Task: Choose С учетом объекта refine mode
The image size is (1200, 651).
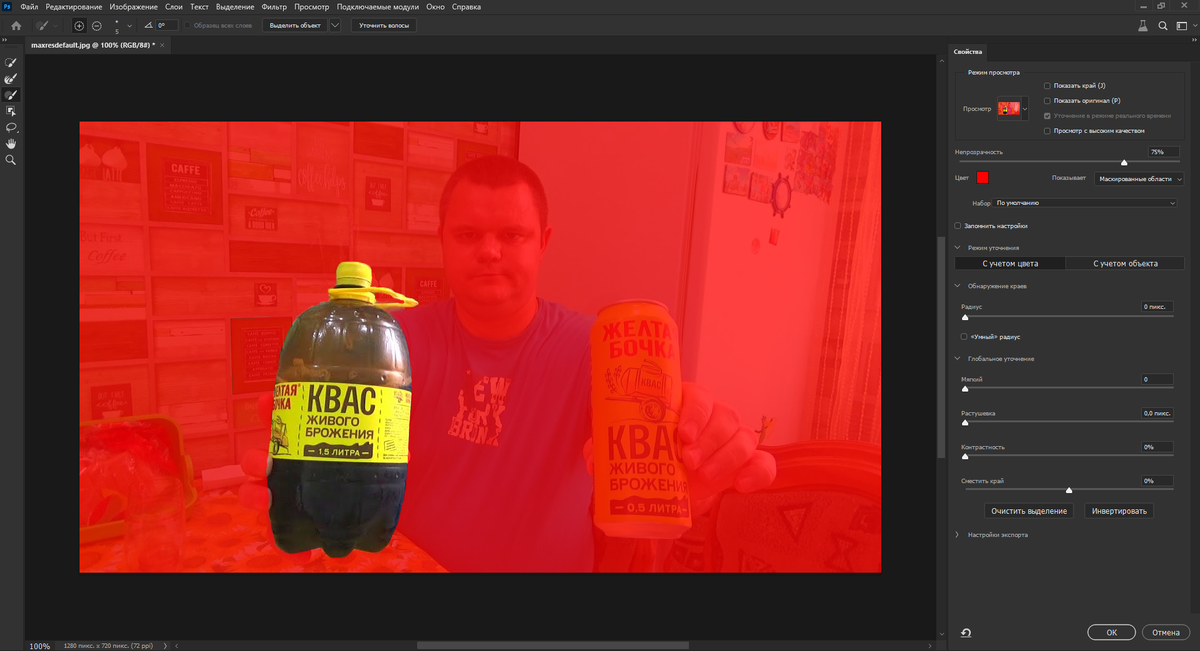Action: [1125, 264]
